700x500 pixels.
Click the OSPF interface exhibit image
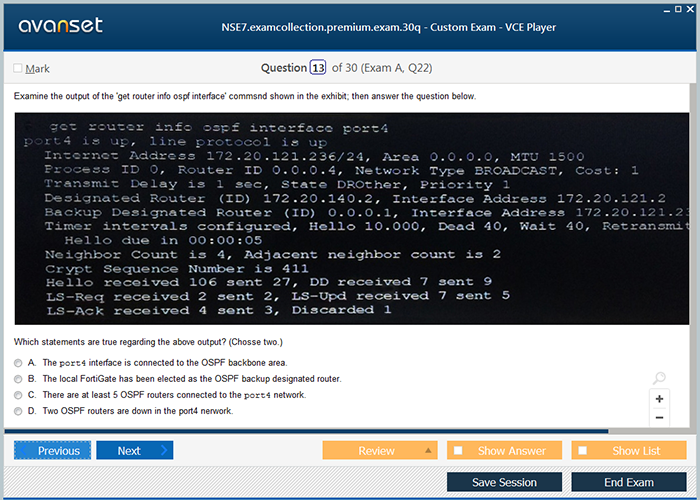pyautogui.click(x=351, y=219)
